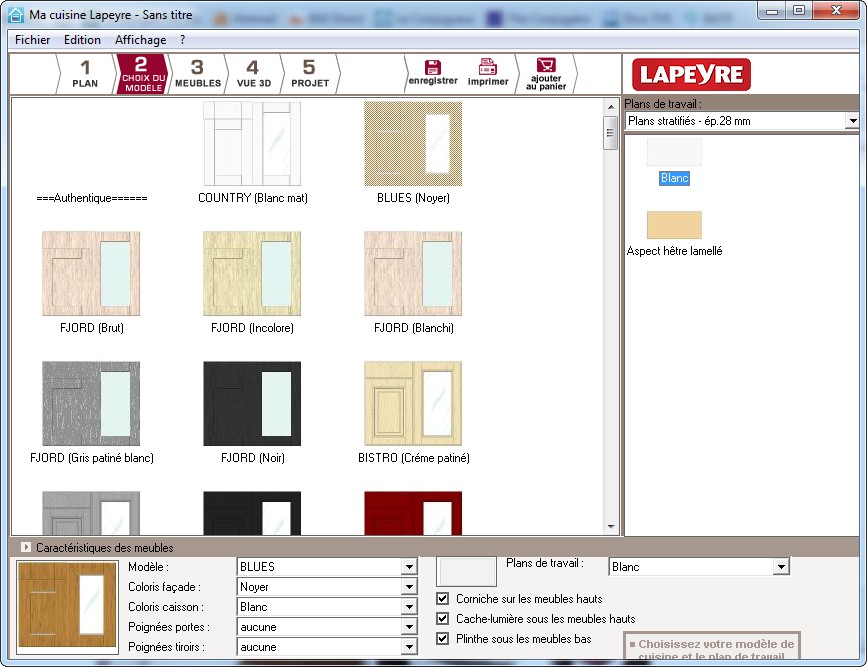Open the Fichier menu
This screenshot has width=867, height=667.
[x=33, y=40]
